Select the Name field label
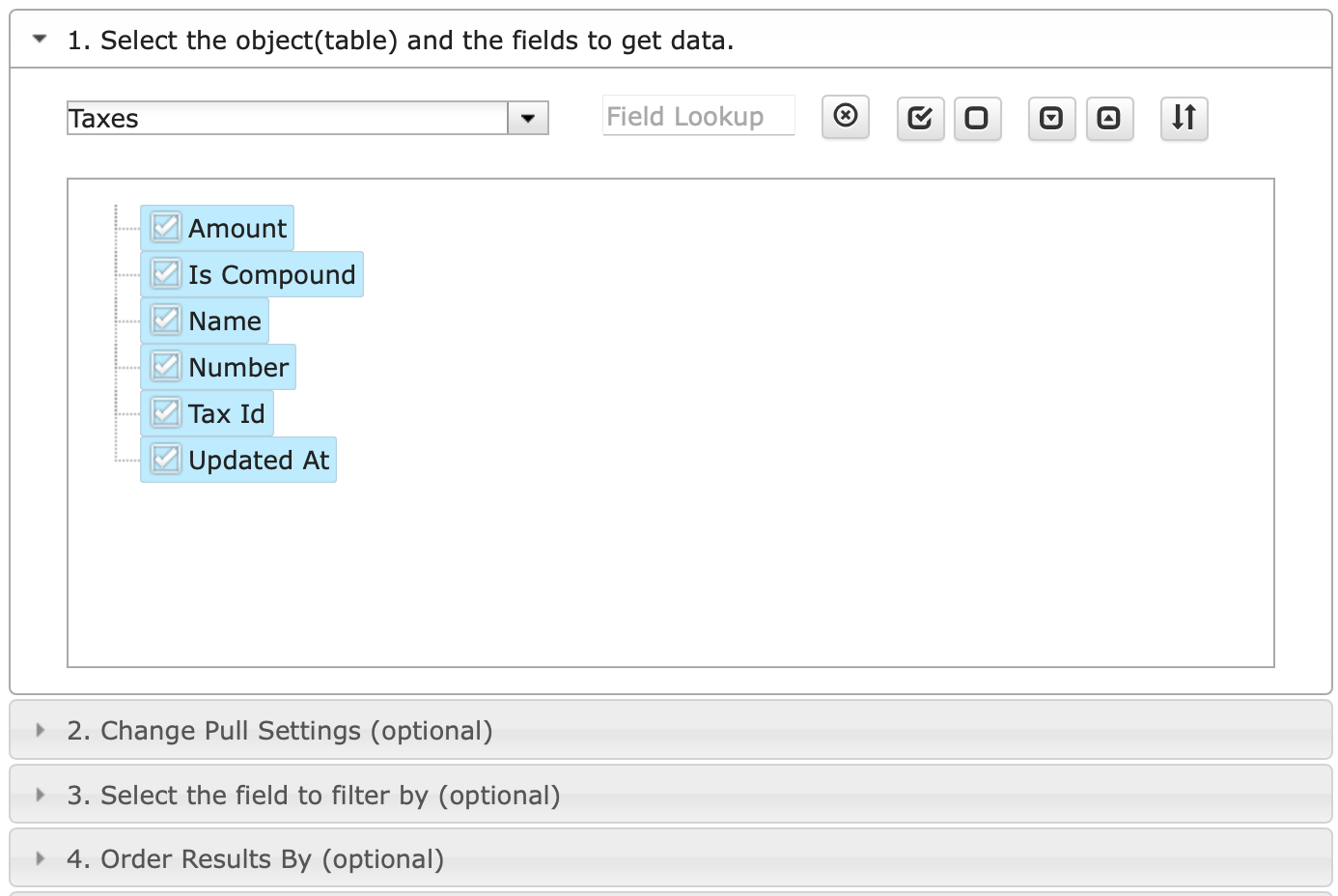Viewport: 1338px width, 896px height. pos(225,322)
